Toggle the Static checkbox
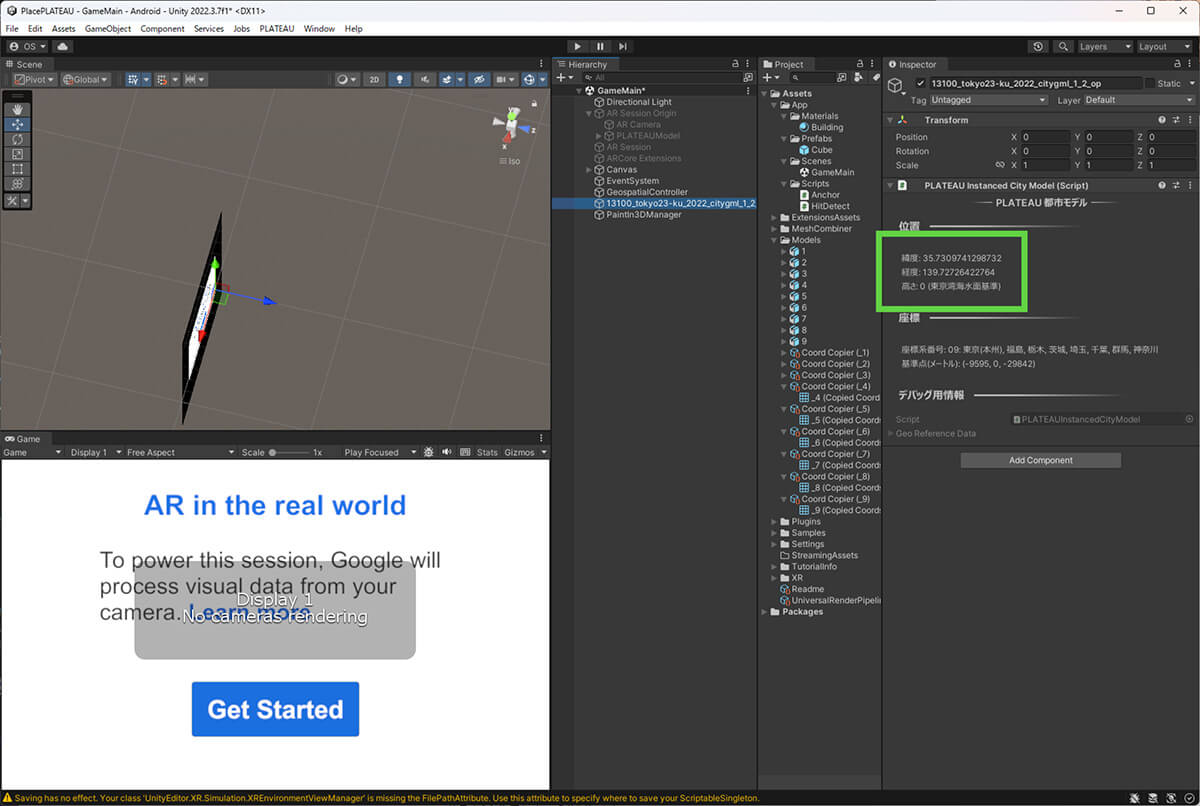 pos(1150,83)
